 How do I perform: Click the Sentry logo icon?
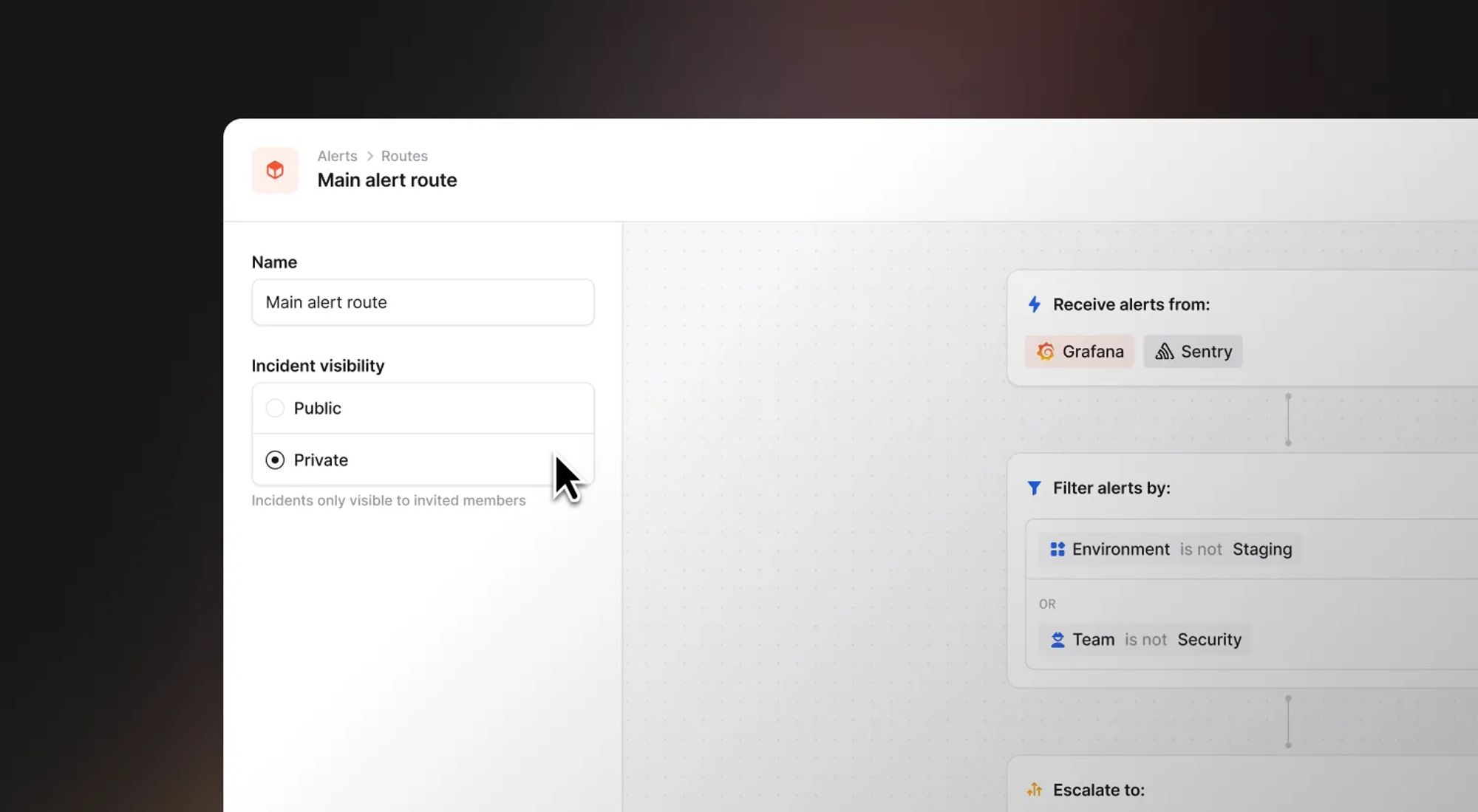[x=1164, y=352]
